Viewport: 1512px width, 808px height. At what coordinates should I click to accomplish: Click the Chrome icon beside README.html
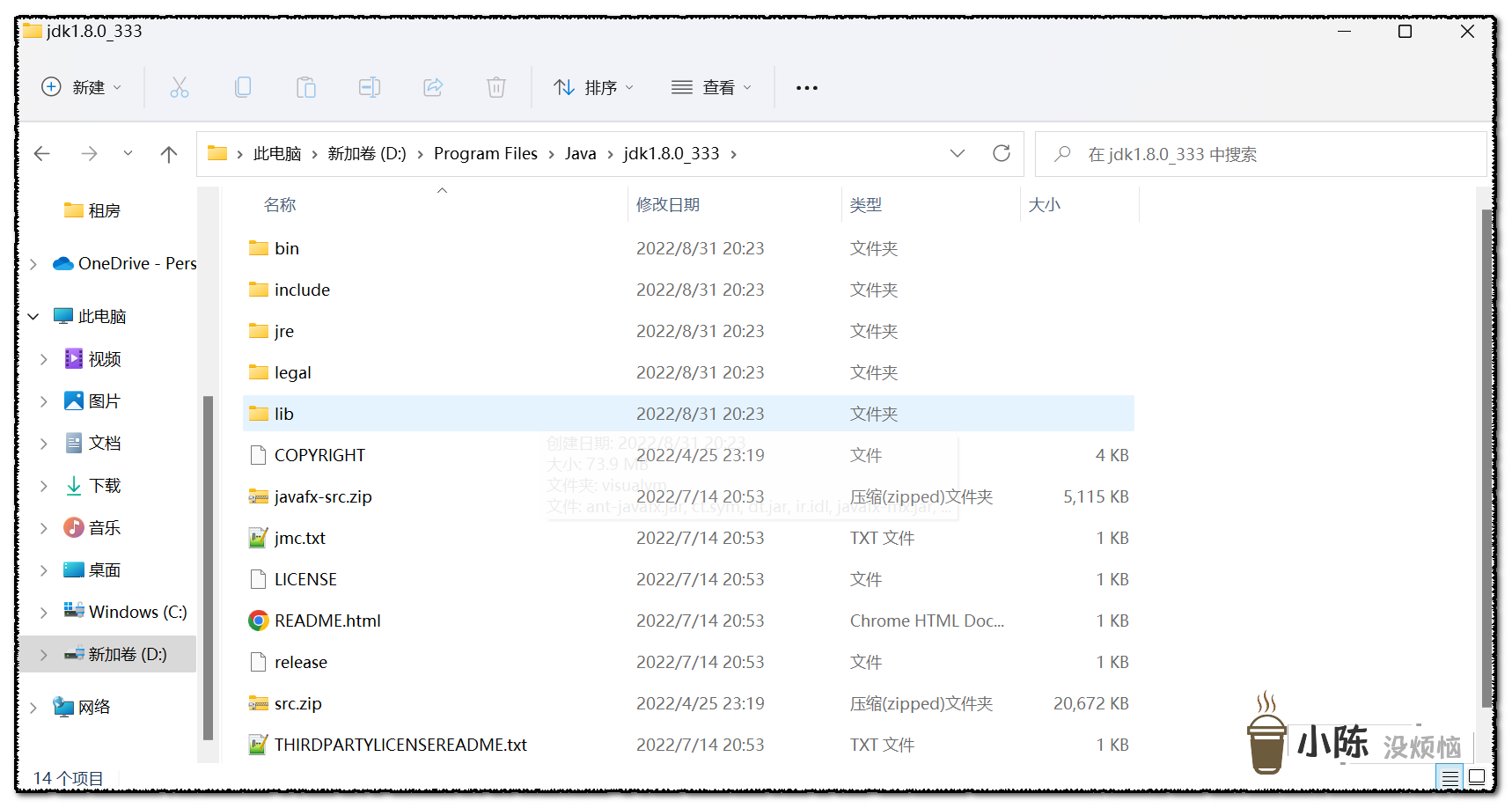(x=258, y=621)
